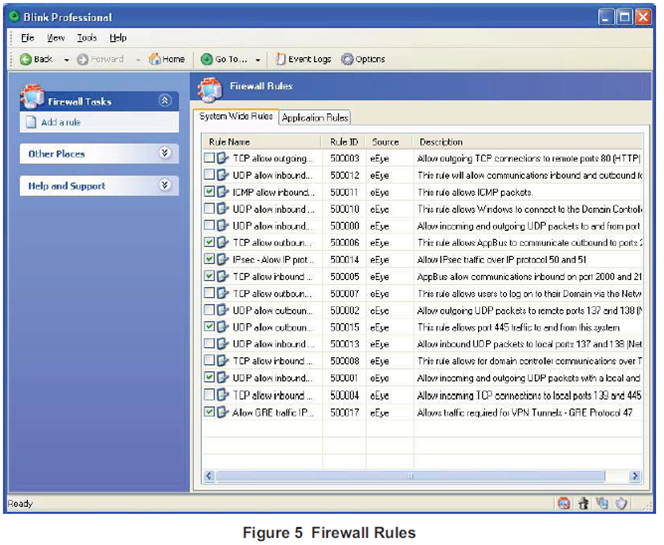Viewport: 664px width, 545px height.
Task: Click the scroll left arrow of rules list
Action: coord(209,476)
